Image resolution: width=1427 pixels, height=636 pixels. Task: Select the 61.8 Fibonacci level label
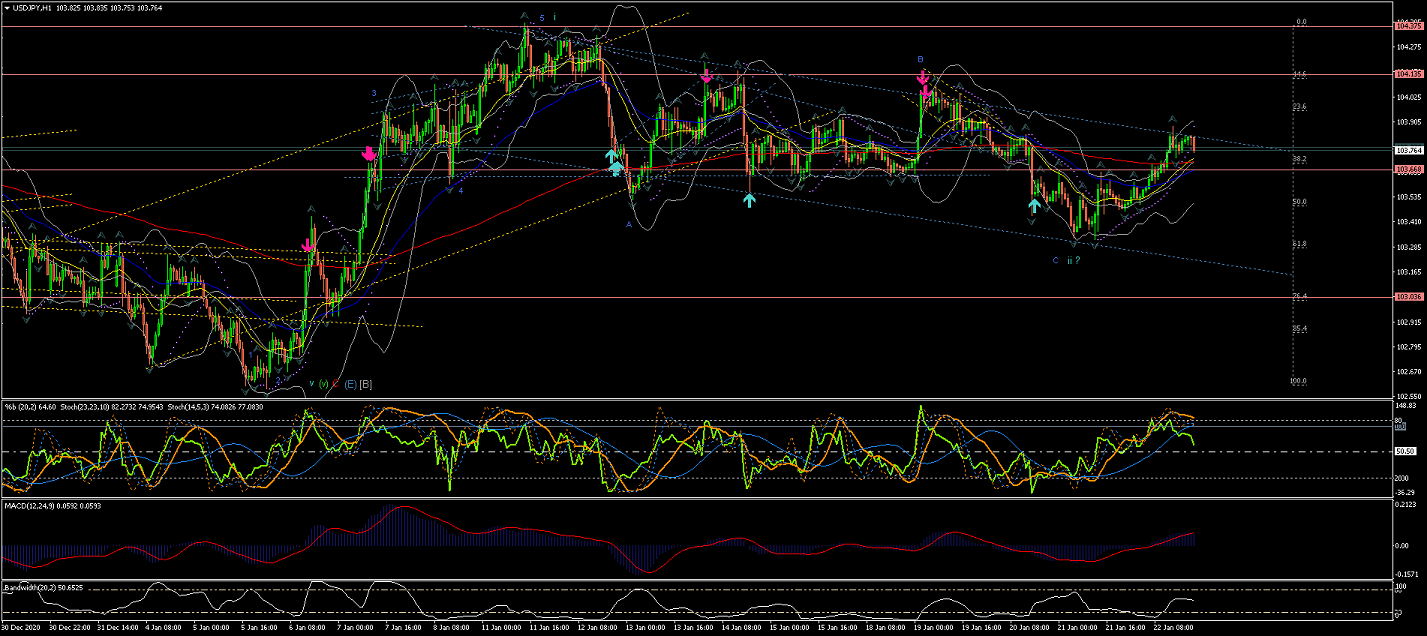1299,244
